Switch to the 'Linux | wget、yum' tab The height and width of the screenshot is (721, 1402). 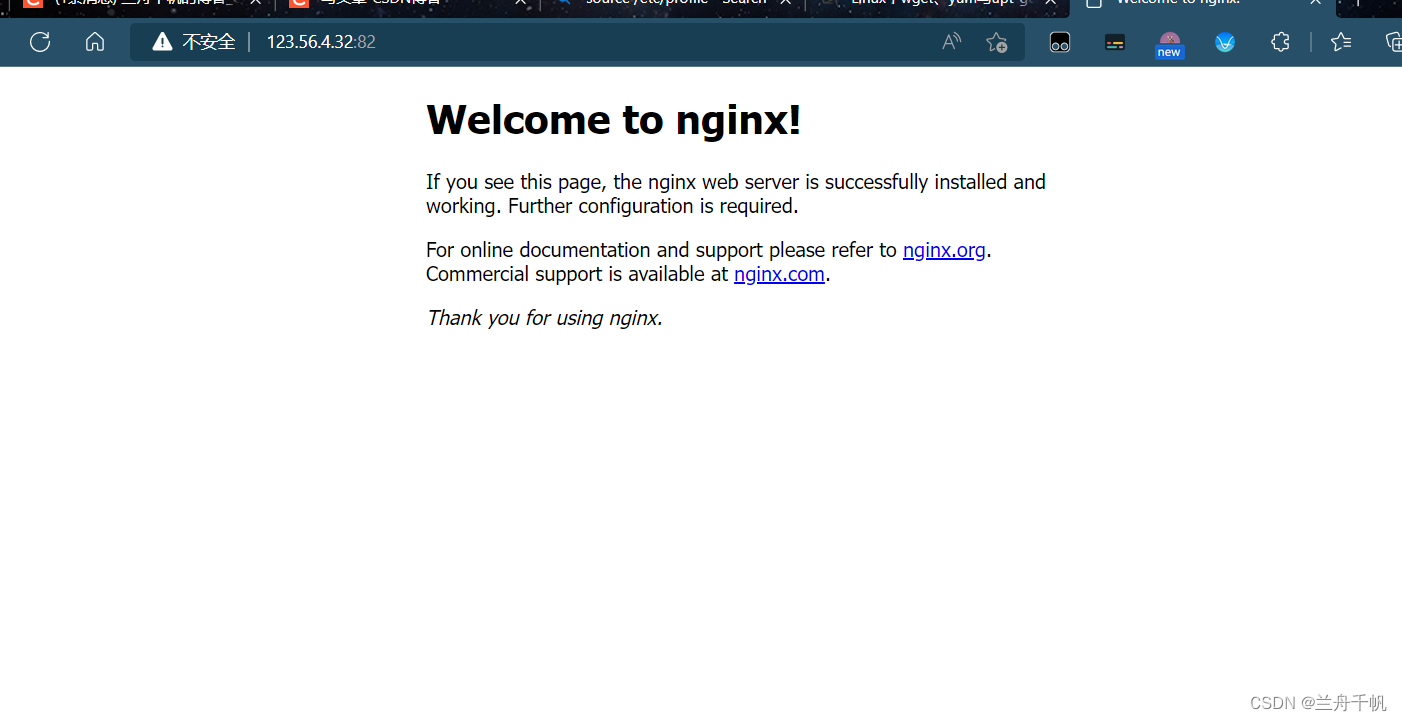(938, 6)
